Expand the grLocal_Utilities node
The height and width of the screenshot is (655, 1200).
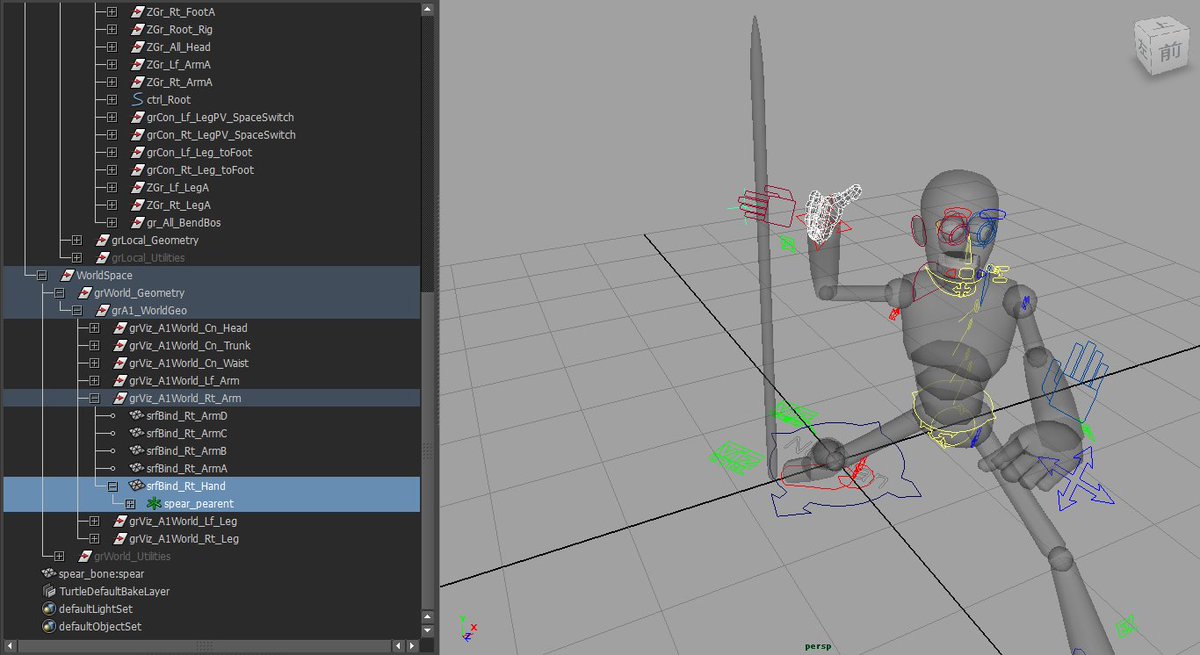click(x=76, y=258)
